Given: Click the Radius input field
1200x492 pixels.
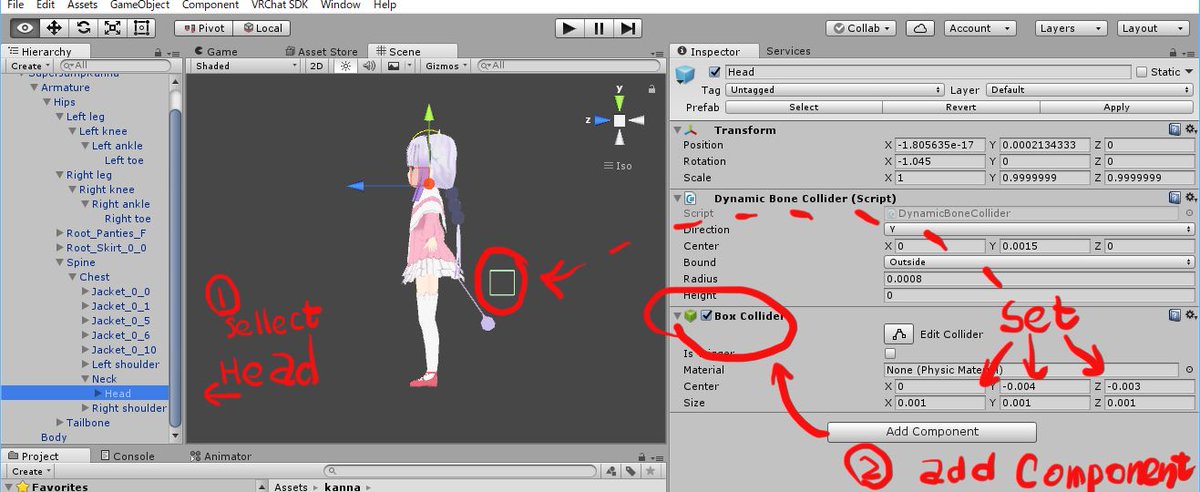Looking at the screenshot, I should (1040, 279).
